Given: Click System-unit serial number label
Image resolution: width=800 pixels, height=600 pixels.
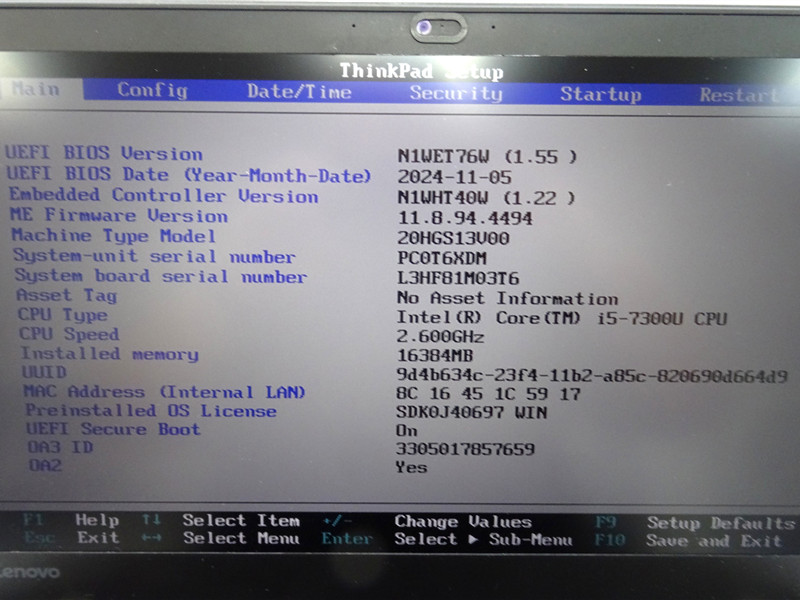Looking at the screenshot, I should [154, 256].
